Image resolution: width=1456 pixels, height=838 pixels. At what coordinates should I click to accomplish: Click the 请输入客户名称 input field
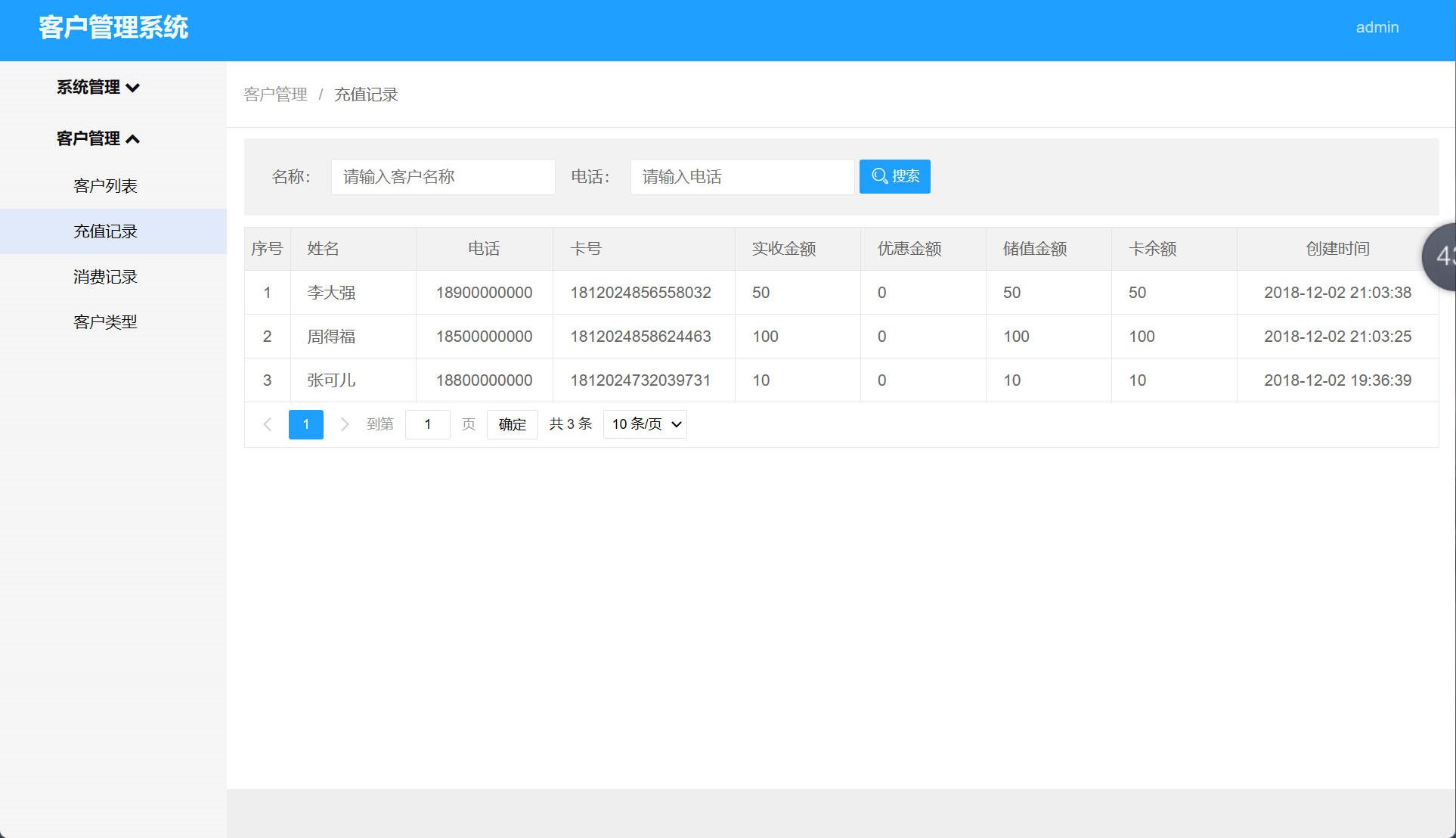coord(442,176)
